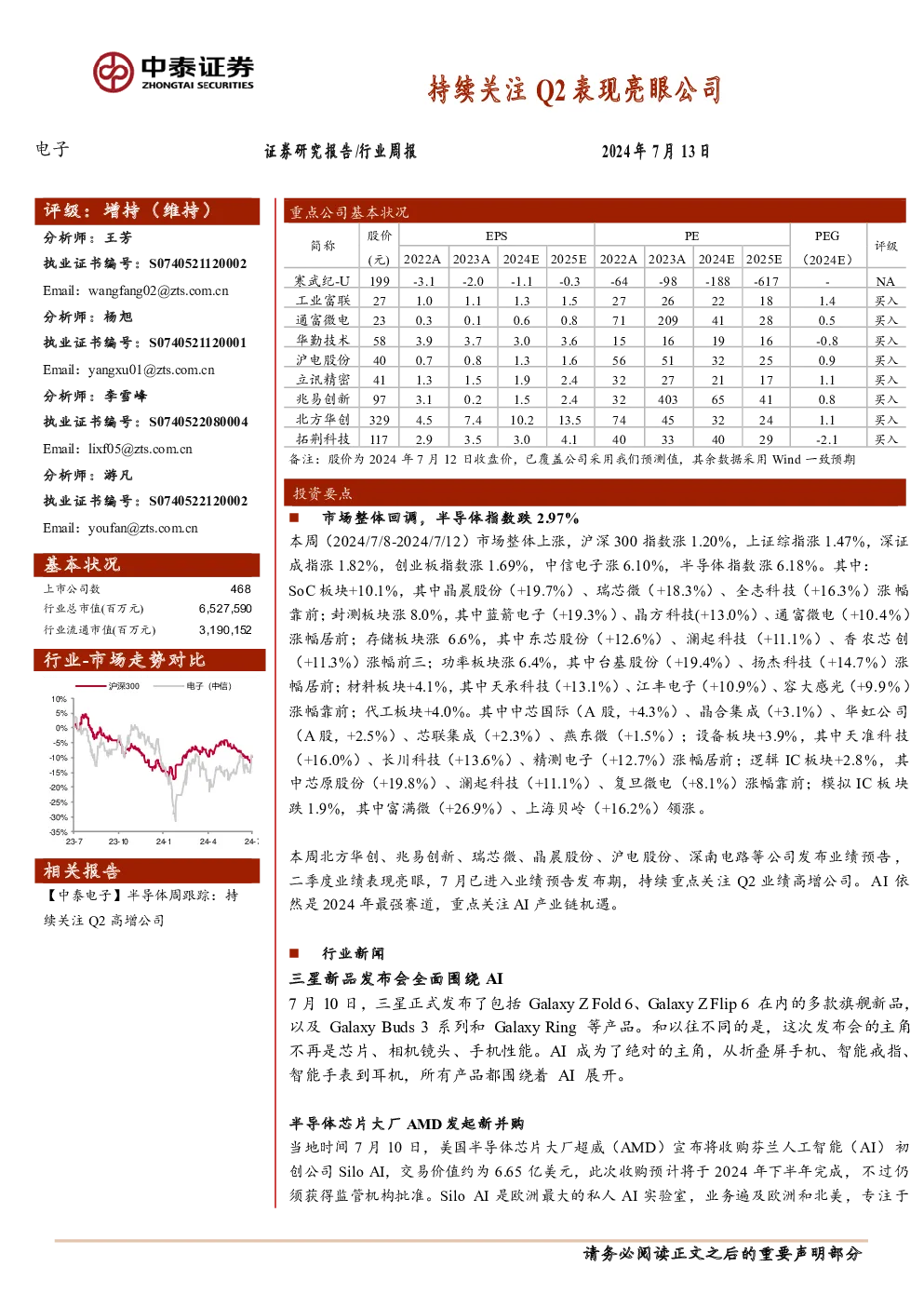Click analyst name 分析师：李雪峰
This screenshot has width=924, height=1307.
[x=95, y=396]
